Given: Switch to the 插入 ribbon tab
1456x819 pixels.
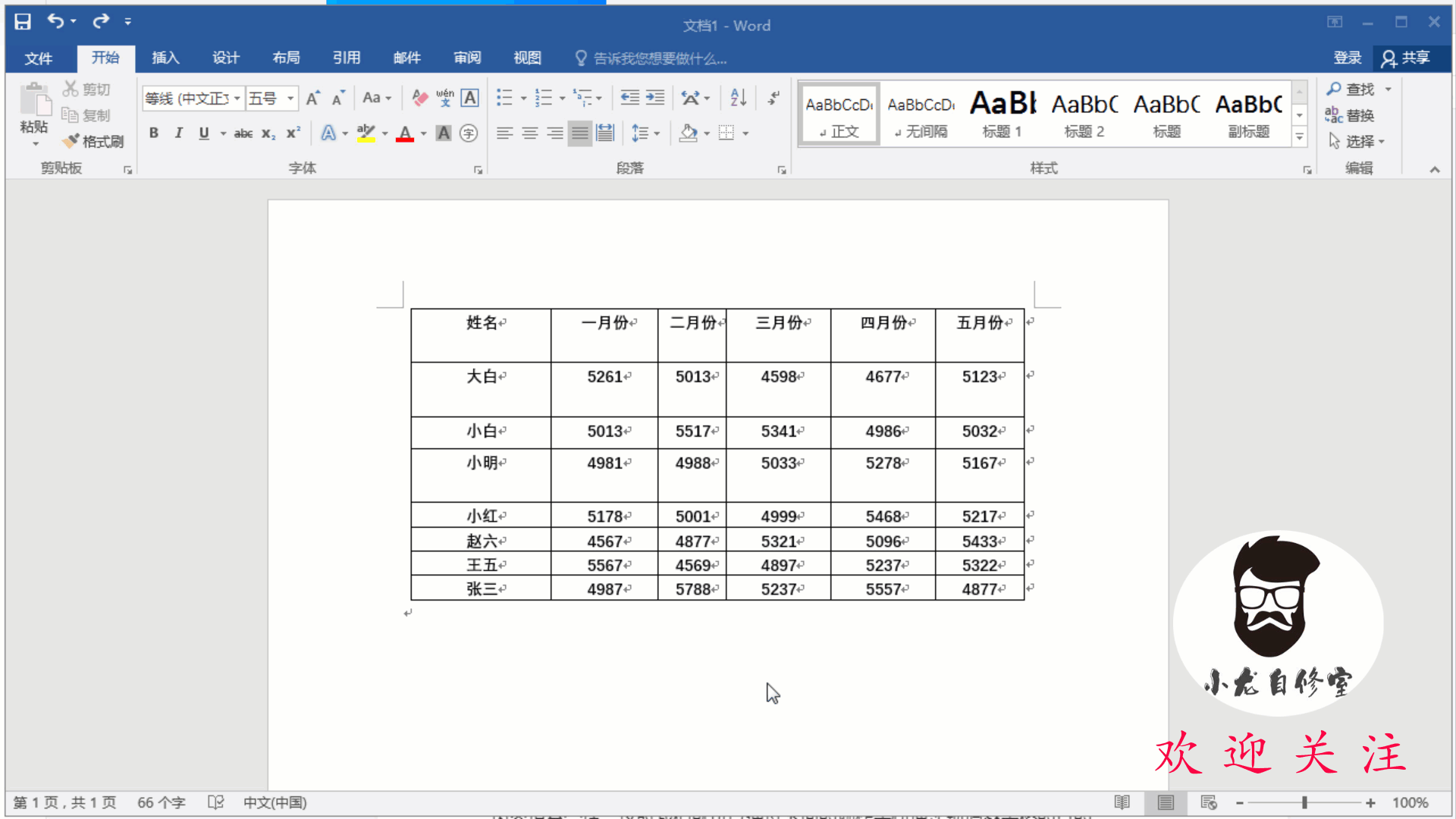Looking at the screenshot, I should pos(165,58).
